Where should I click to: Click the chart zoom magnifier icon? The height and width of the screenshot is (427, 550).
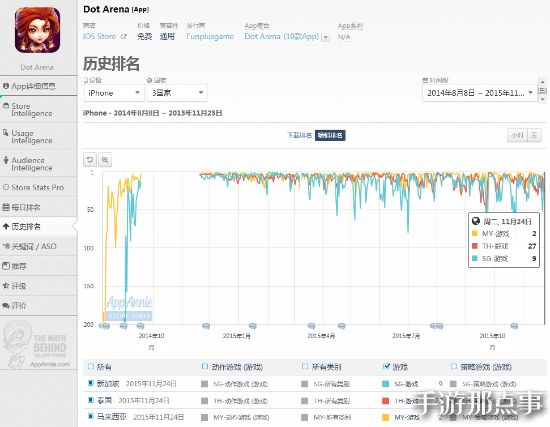tap(105, 160)
